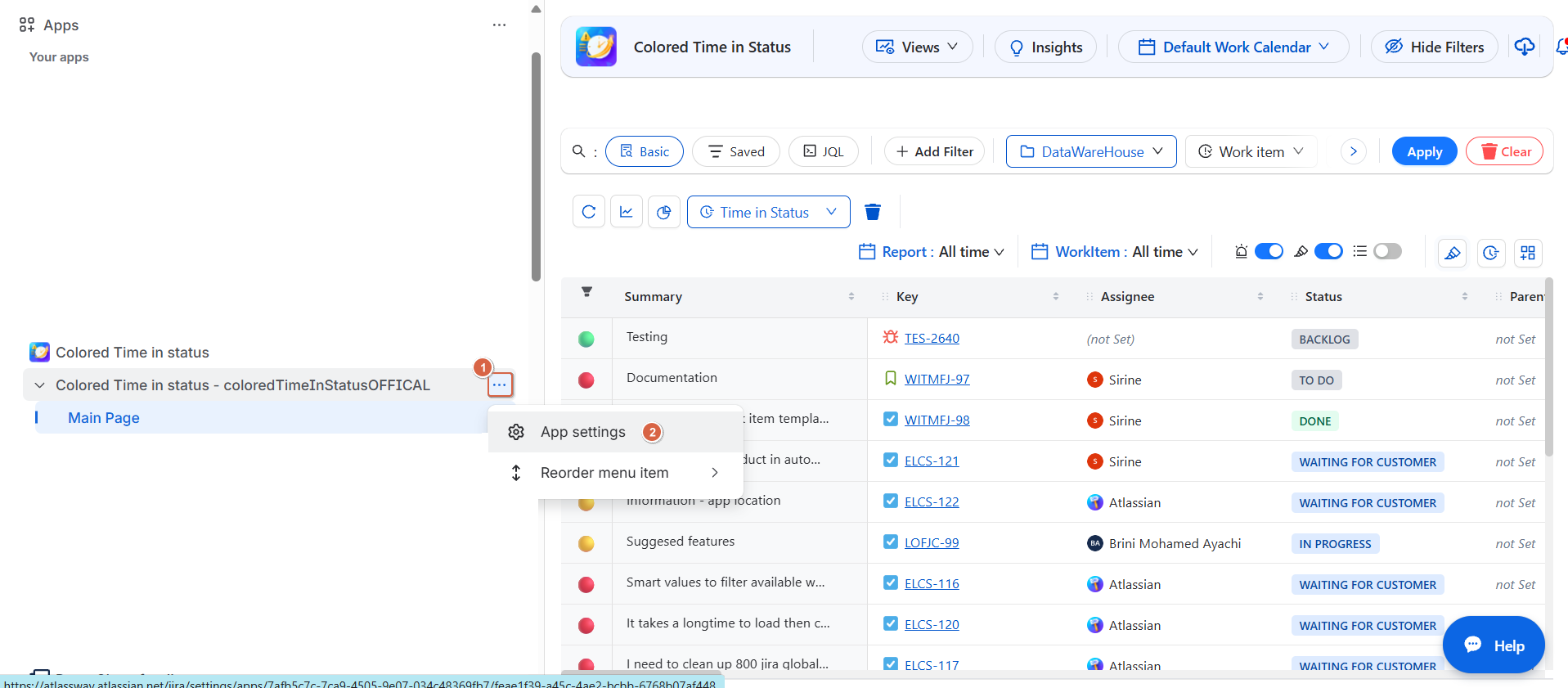Viewport: 1568px width, 688px height.
Task: Click the blue Apply button
Action: click(x=1424, y=151)
